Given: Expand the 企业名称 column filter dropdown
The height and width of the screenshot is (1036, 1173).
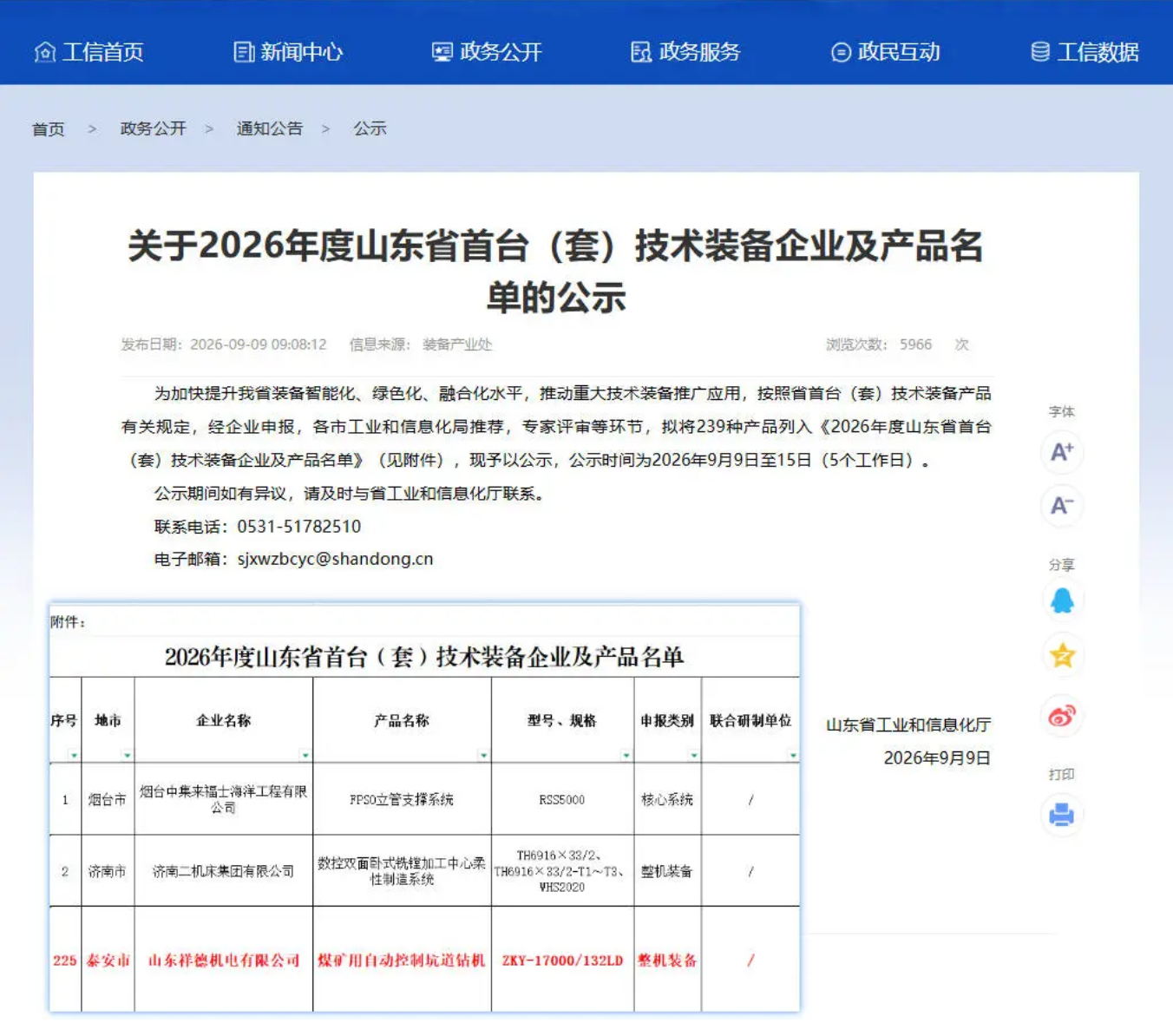Looking at the screenshot, I should [305, 756].
